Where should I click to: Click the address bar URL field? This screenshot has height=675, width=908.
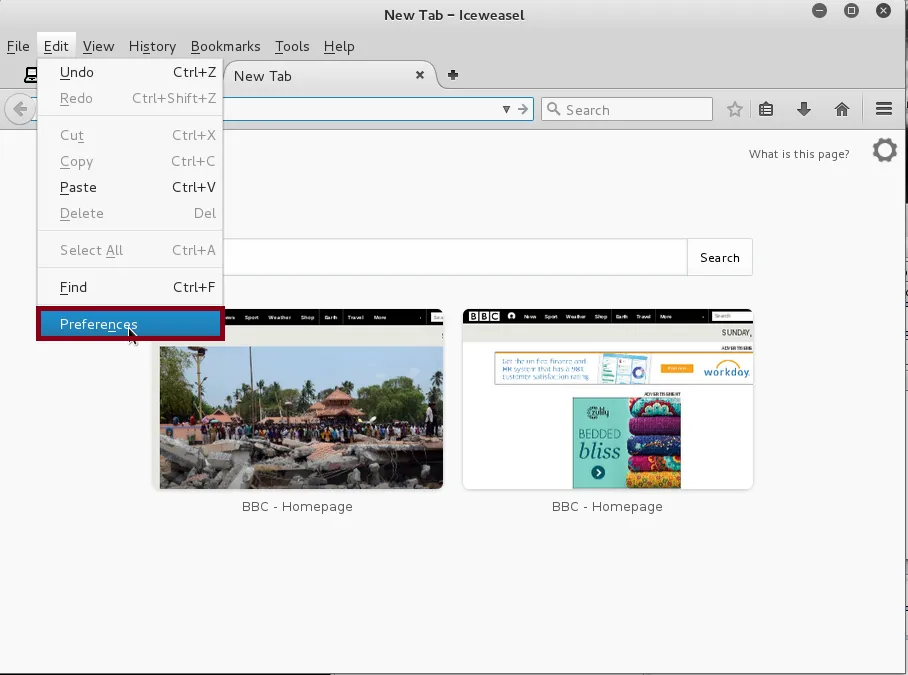[362, 109]
